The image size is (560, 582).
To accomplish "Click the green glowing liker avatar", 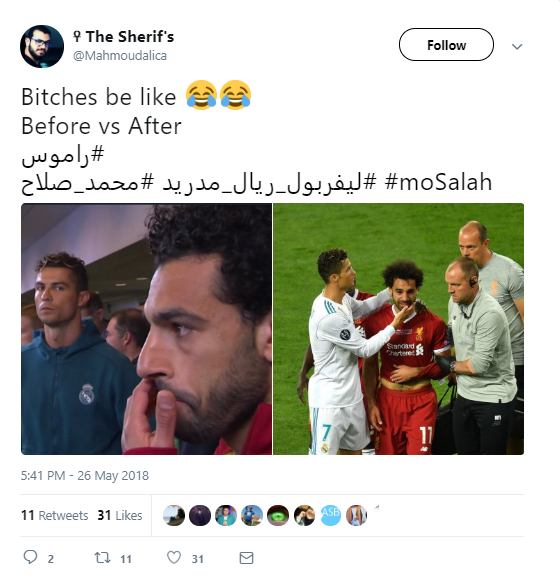I will click(x=278, y=515).
